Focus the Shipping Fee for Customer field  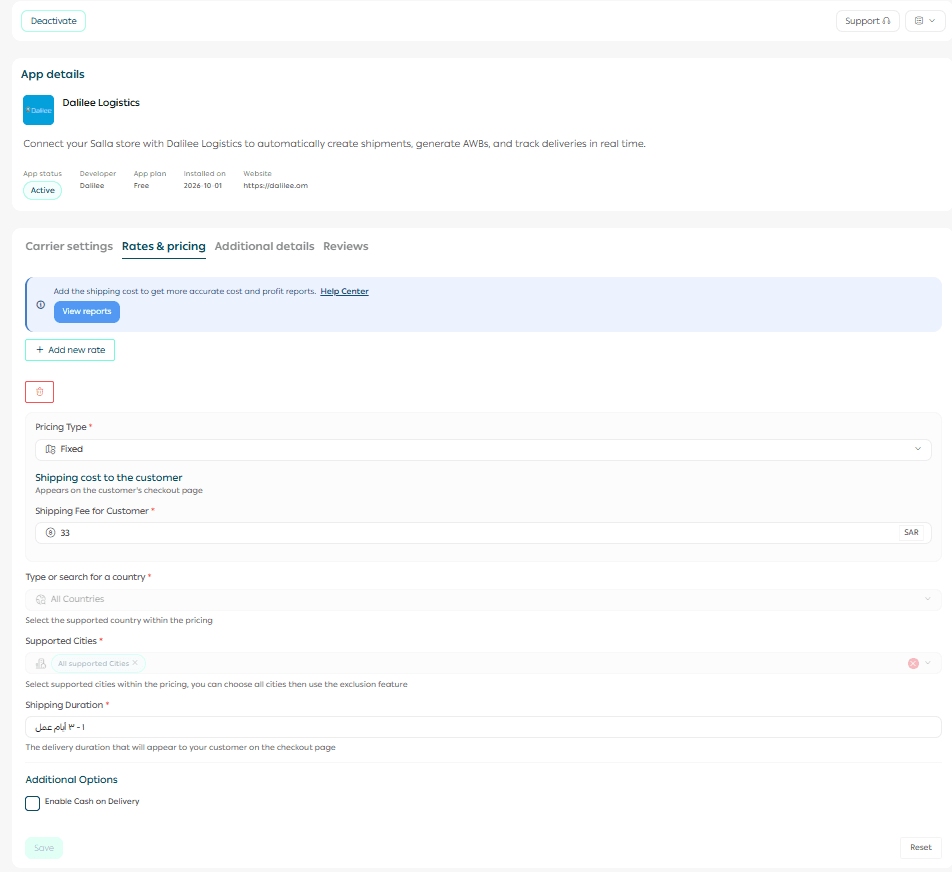(x=483, y=533)
